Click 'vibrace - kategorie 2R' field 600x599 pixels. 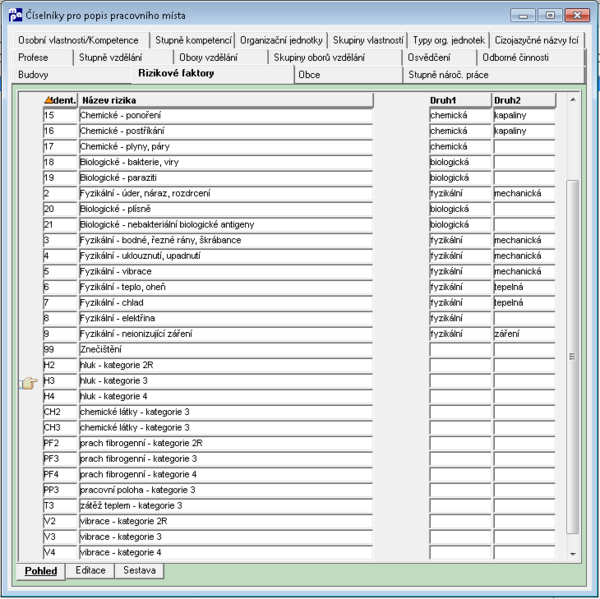tap(226, 521)
